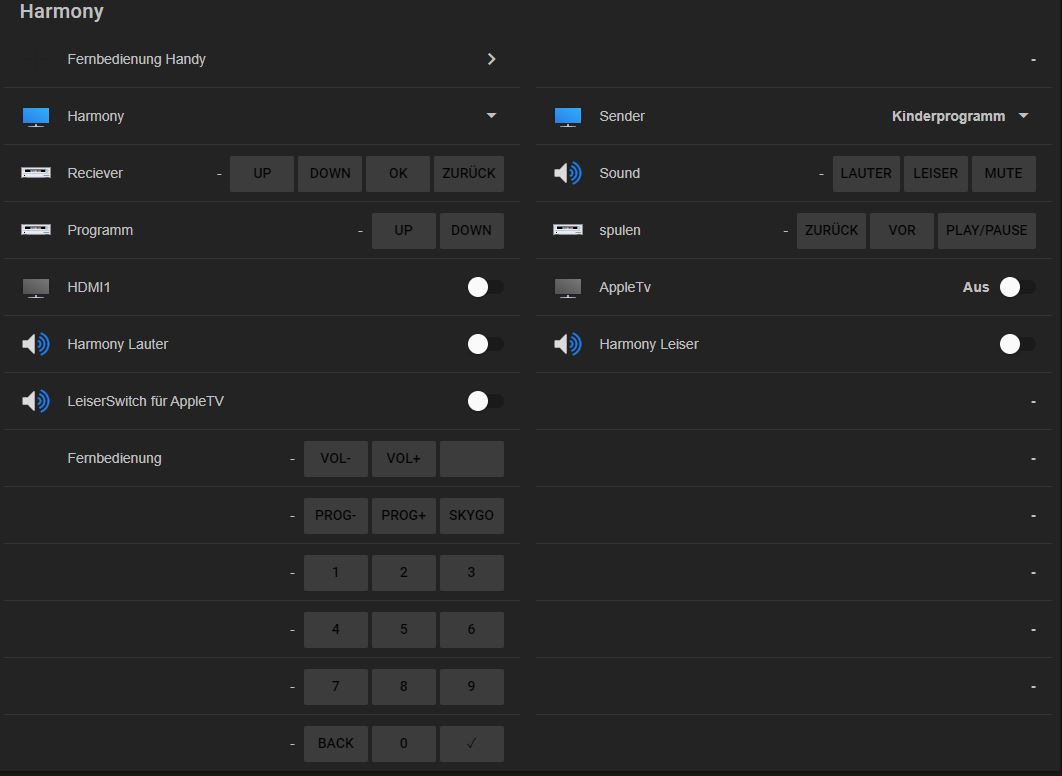Enable LeiserSwitch für AppleTV toggle
Viewport: 1062px width, 776px height.
[485, 401]
